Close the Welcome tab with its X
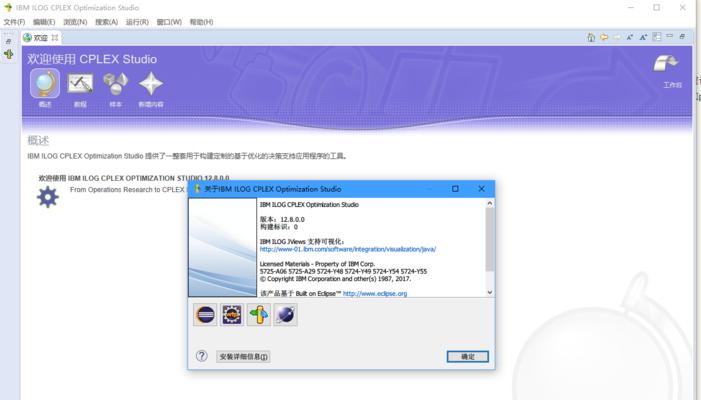Image resolution: width=701 pixels, height=400 pixels. click(x=55, y=38)
